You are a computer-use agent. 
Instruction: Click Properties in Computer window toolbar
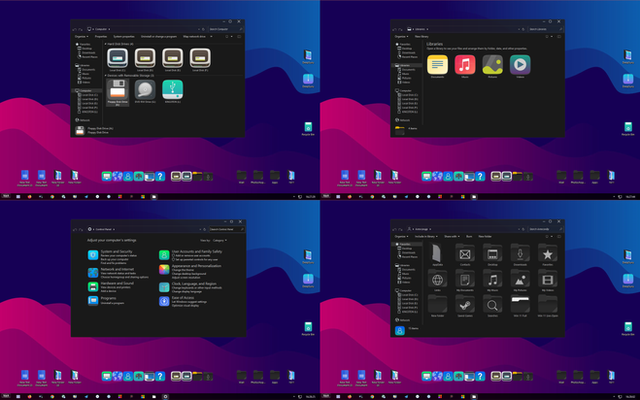[101, 36]
